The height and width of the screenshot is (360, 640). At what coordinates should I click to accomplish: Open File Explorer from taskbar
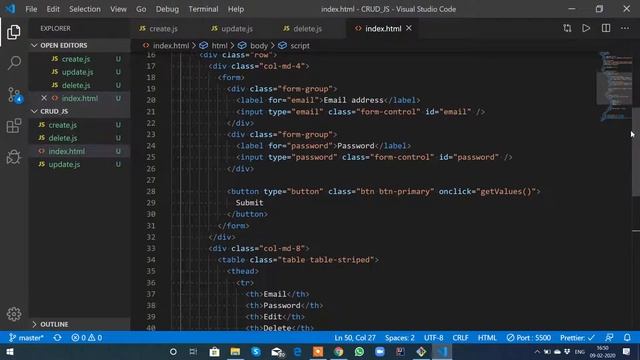click(x=235, y=351)
